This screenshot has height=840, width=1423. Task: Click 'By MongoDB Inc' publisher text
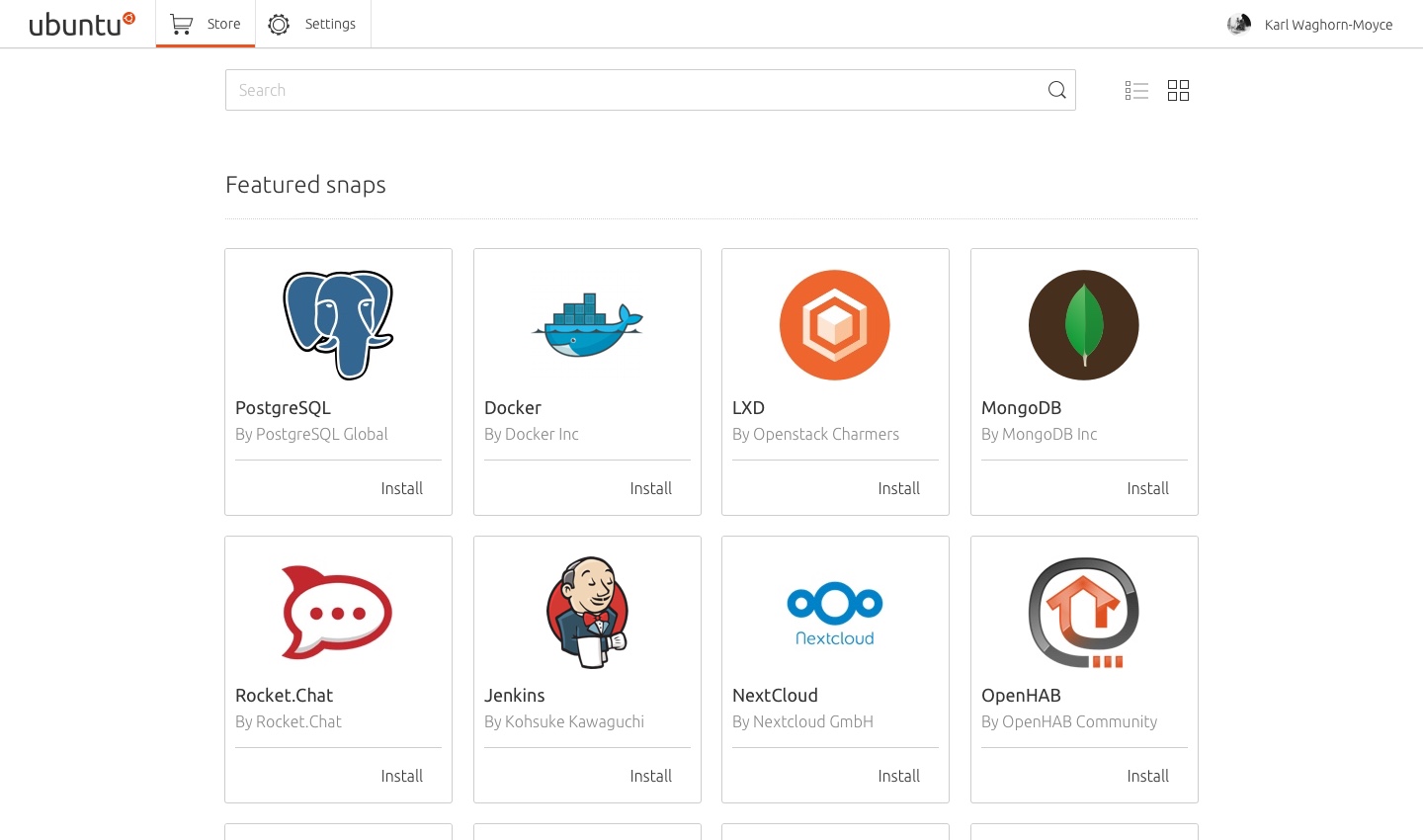[x=1039, y=434]
